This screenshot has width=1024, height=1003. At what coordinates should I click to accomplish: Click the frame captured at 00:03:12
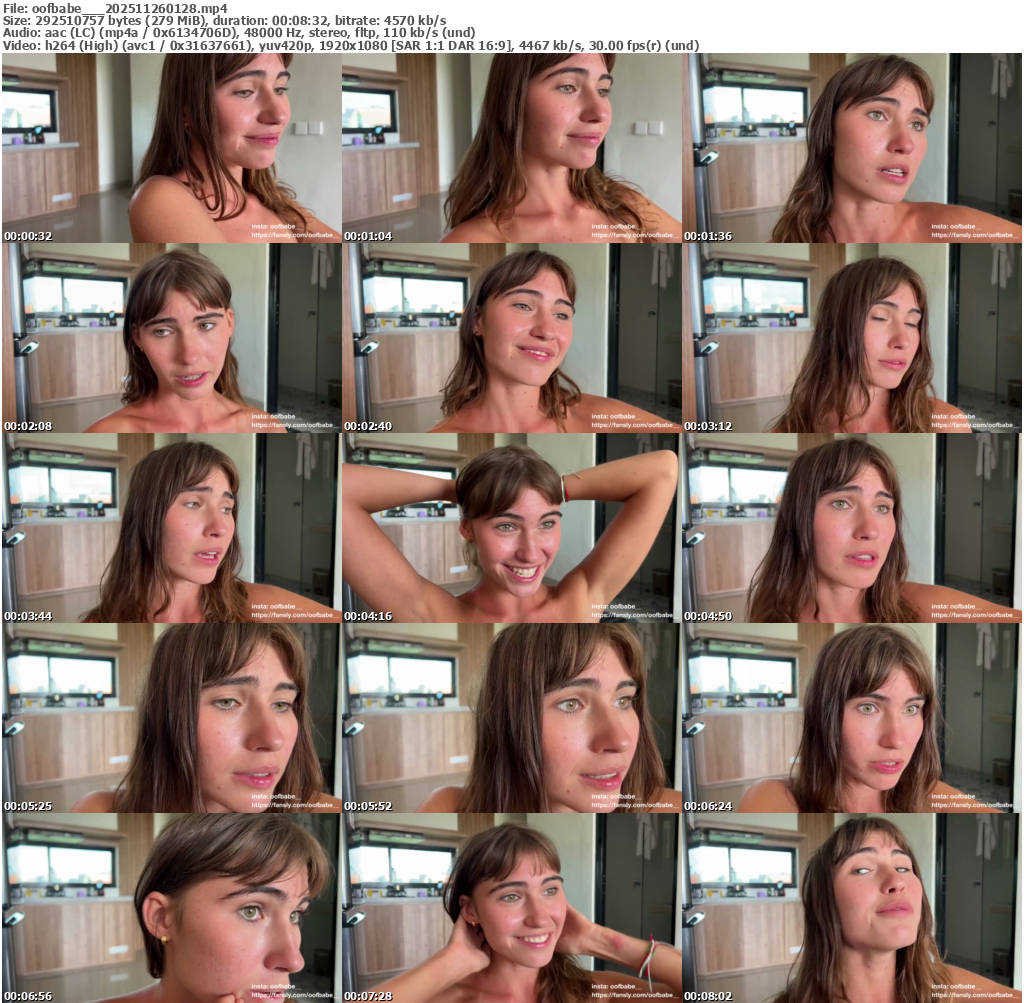(x=851, y=338)
